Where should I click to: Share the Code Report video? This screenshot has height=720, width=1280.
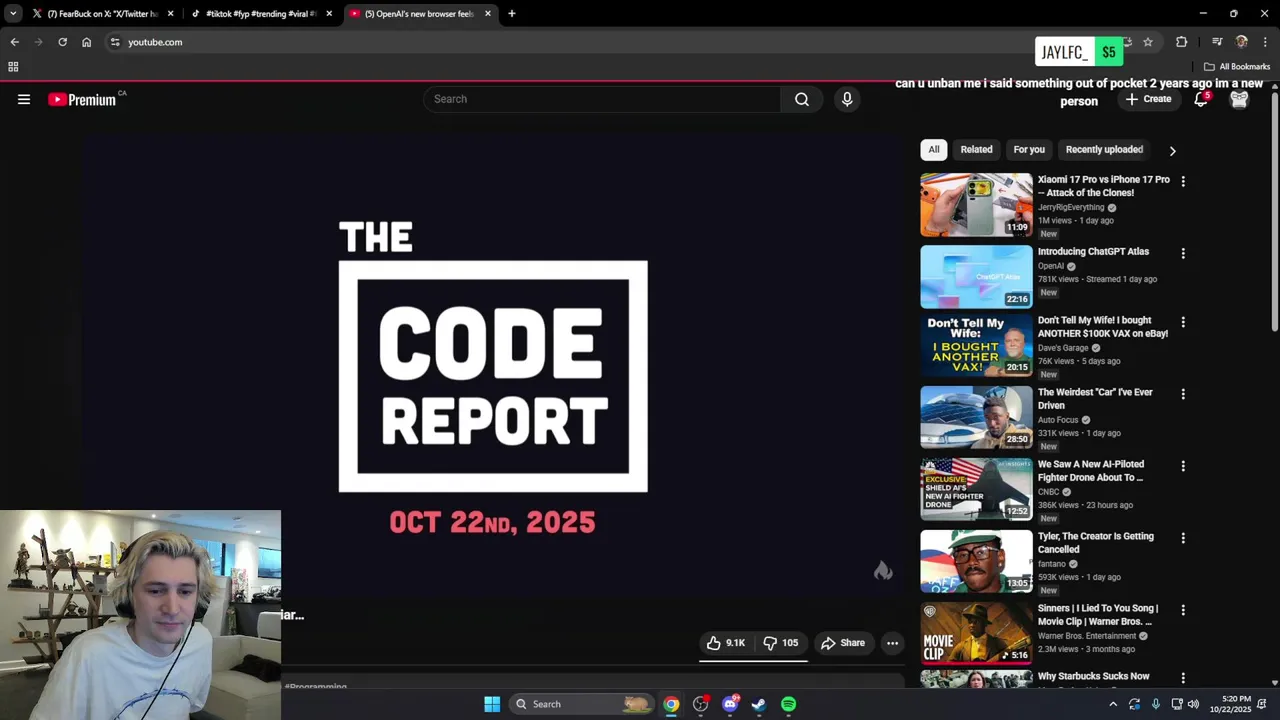pos(843,643)
